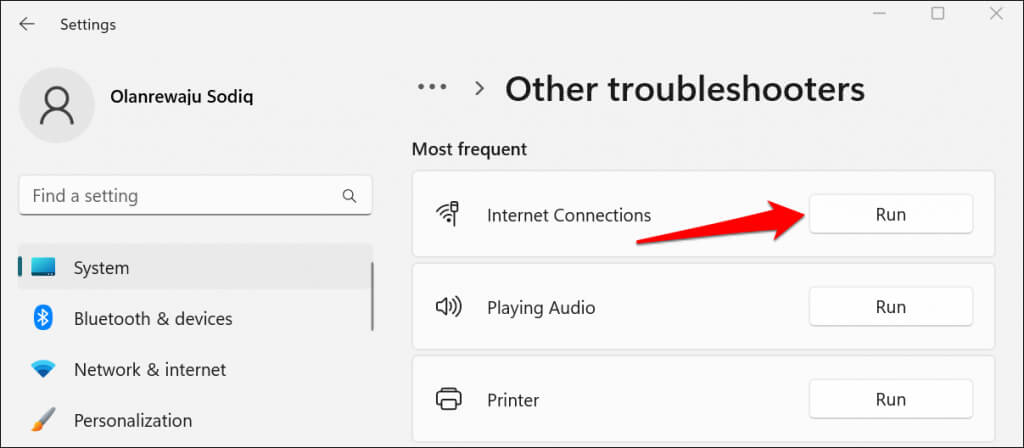
Task: Run the Internet Connections troubleshooter
Action: [x=890, y=214]
